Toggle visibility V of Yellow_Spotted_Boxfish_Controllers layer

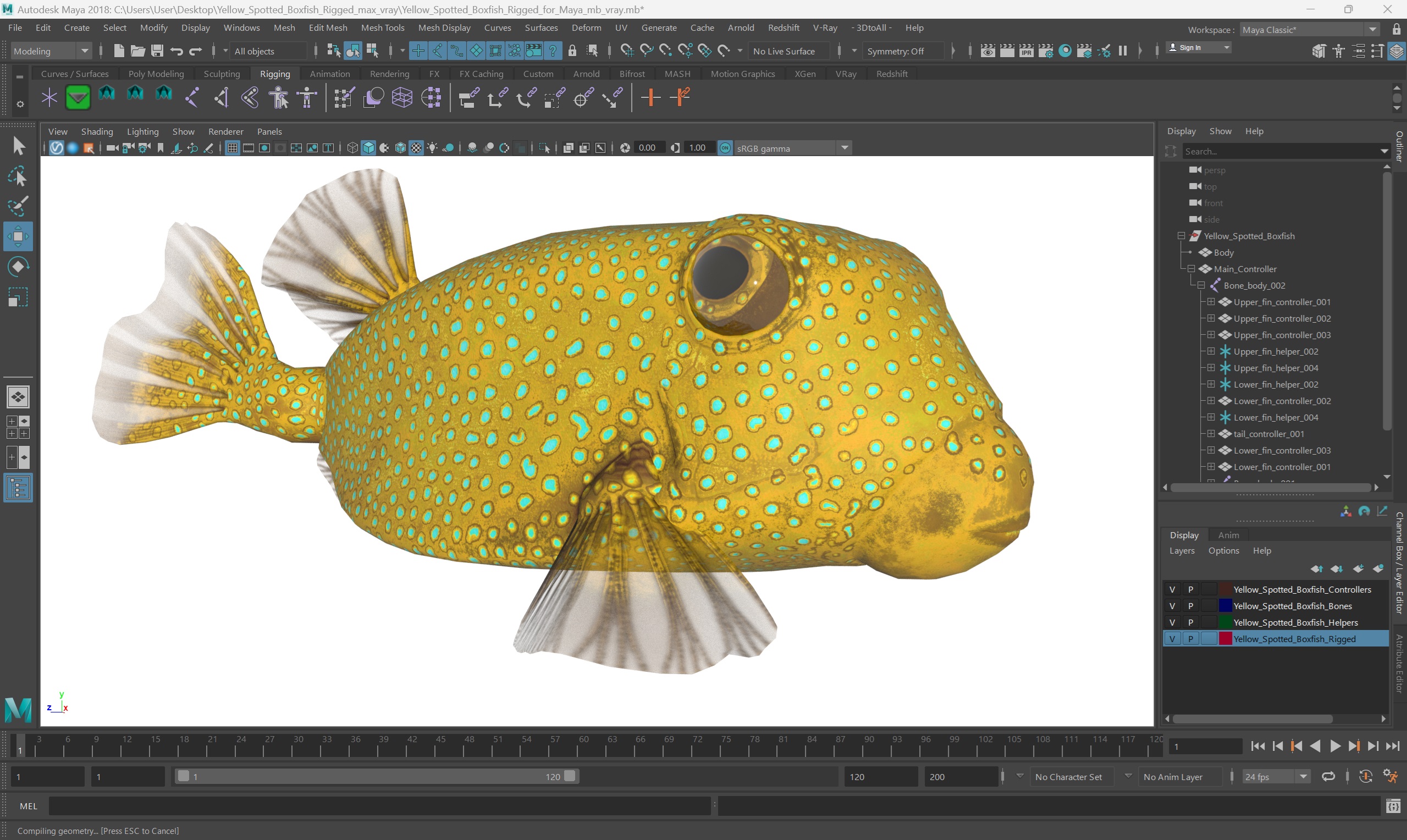tap(1172, 589)
